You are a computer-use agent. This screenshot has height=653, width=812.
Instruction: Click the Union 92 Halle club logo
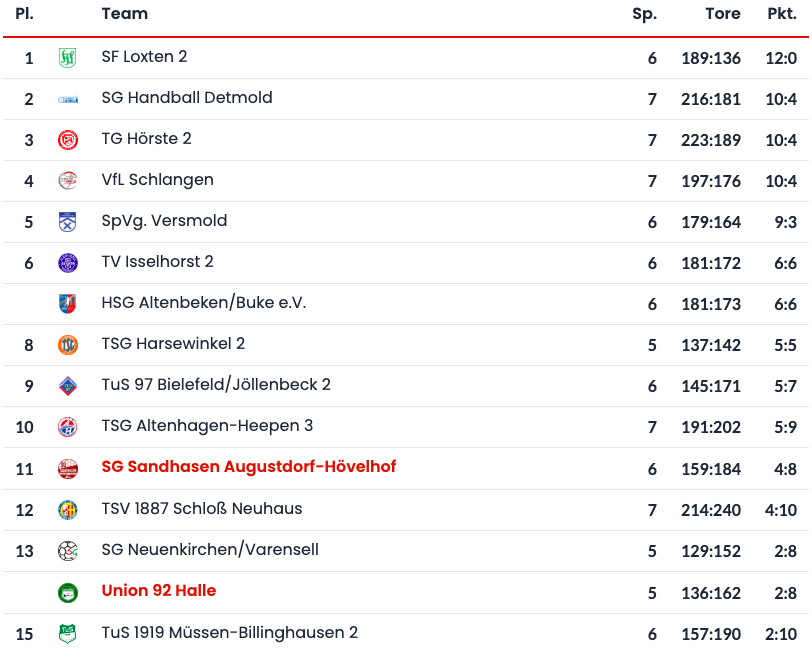pos(67,592)
